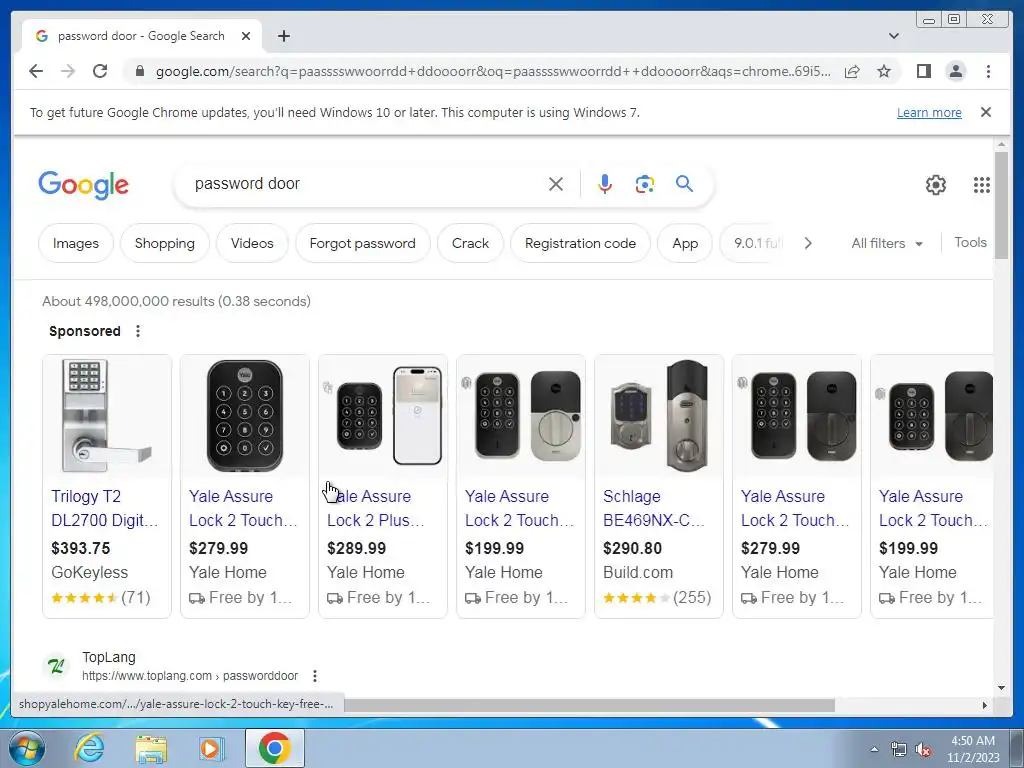Open Chrome side panel
Viewport: 1024px width, 768px height.
point(923,71)
